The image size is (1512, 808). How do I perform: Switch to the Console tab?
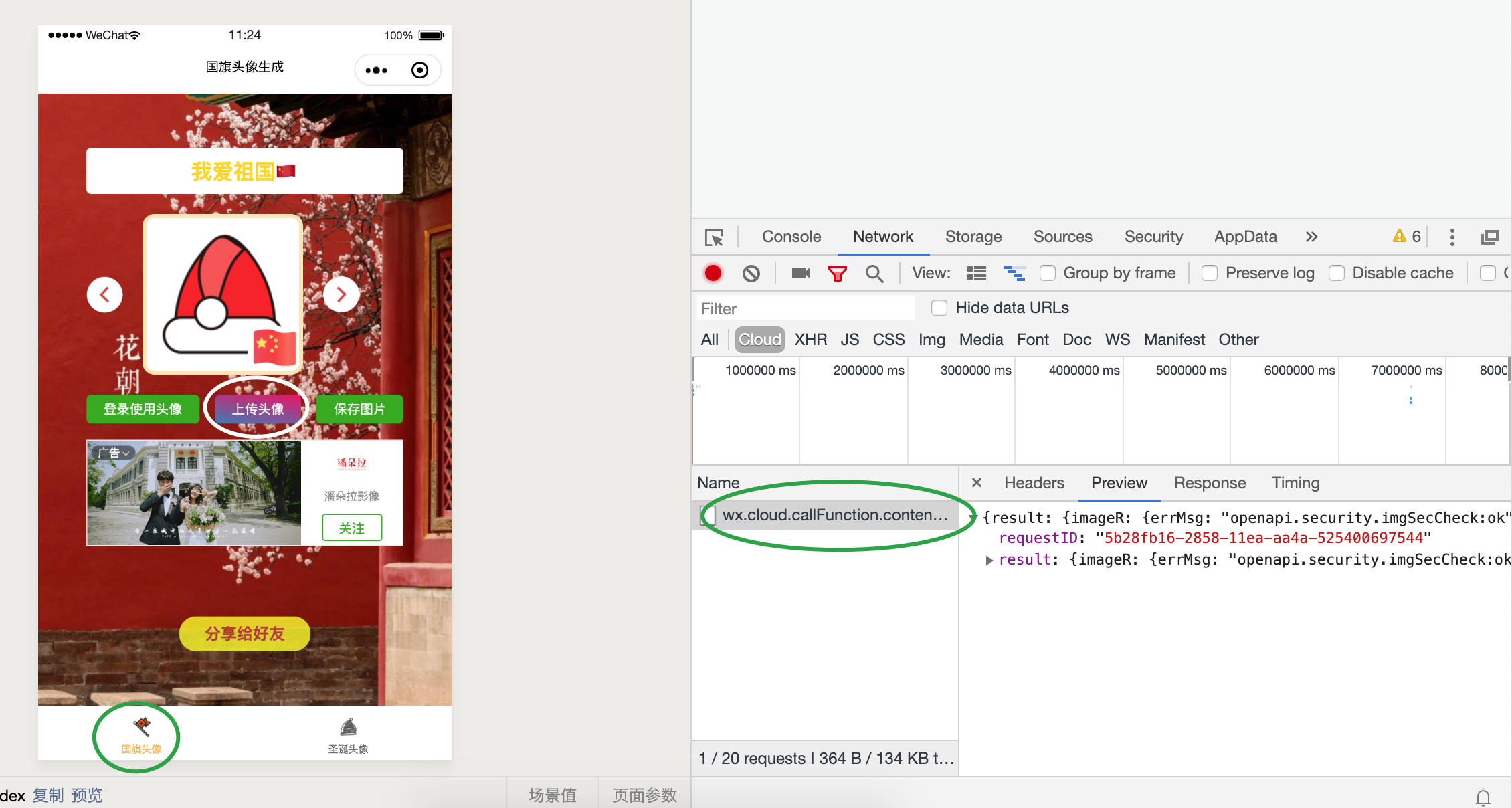(x=791, y=237)
